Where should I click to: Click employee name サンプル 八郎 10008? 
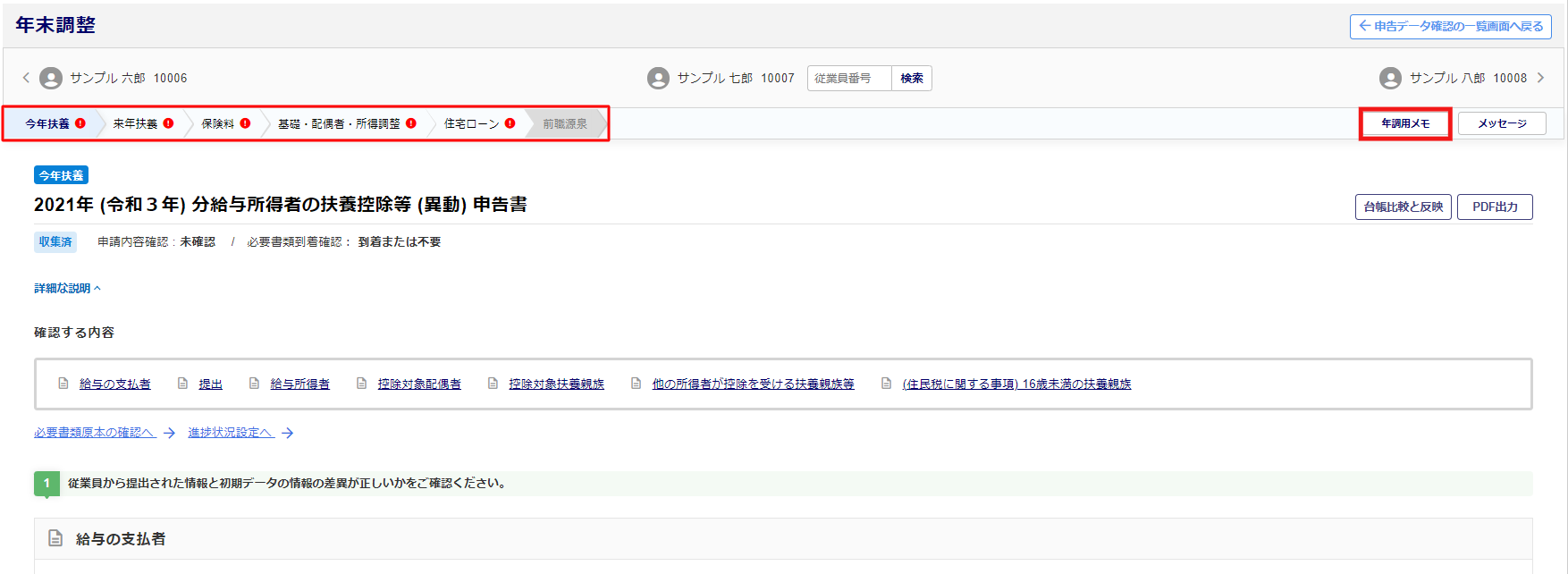1468,79
